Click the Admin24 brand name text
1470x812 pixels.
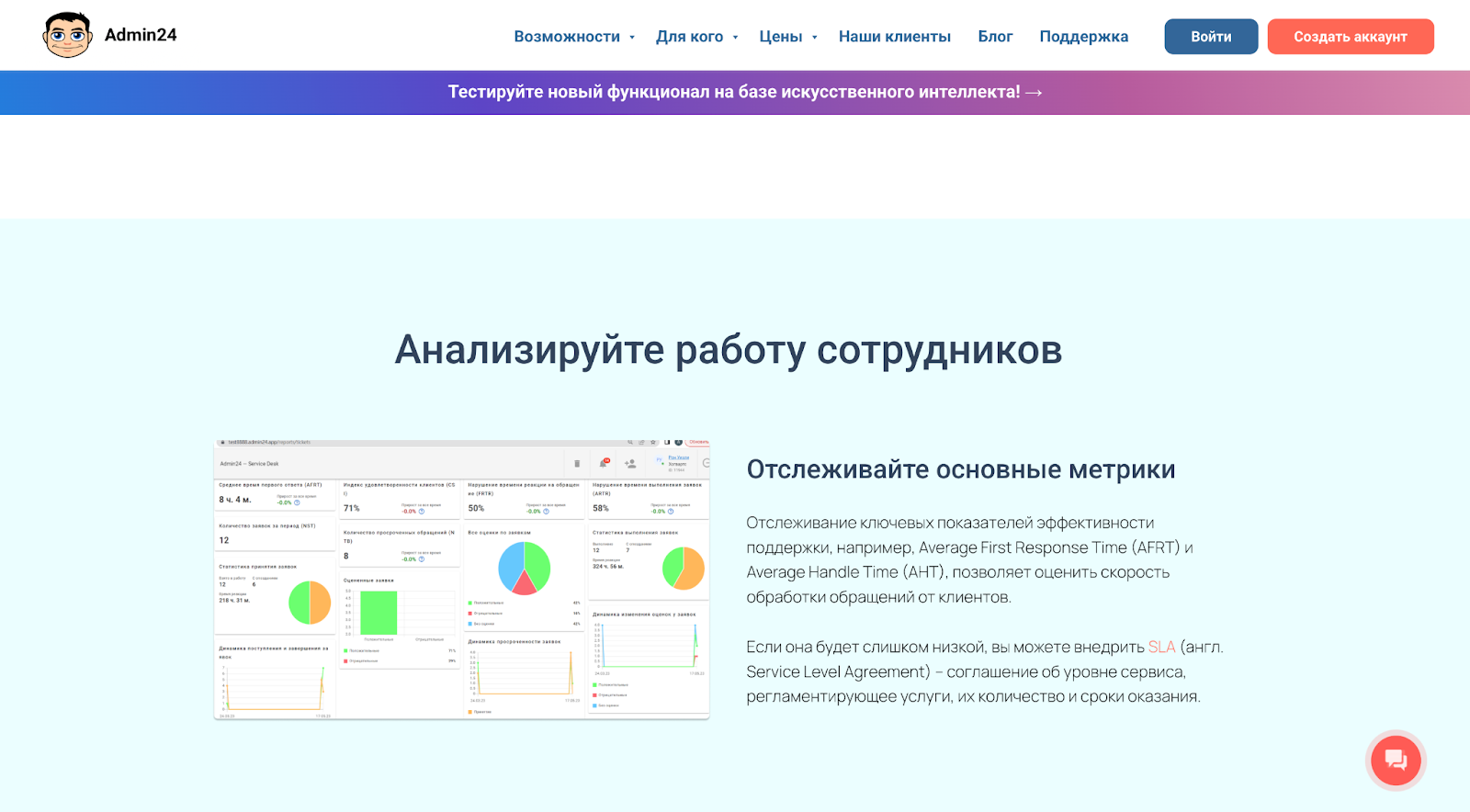tap(141, 35)
